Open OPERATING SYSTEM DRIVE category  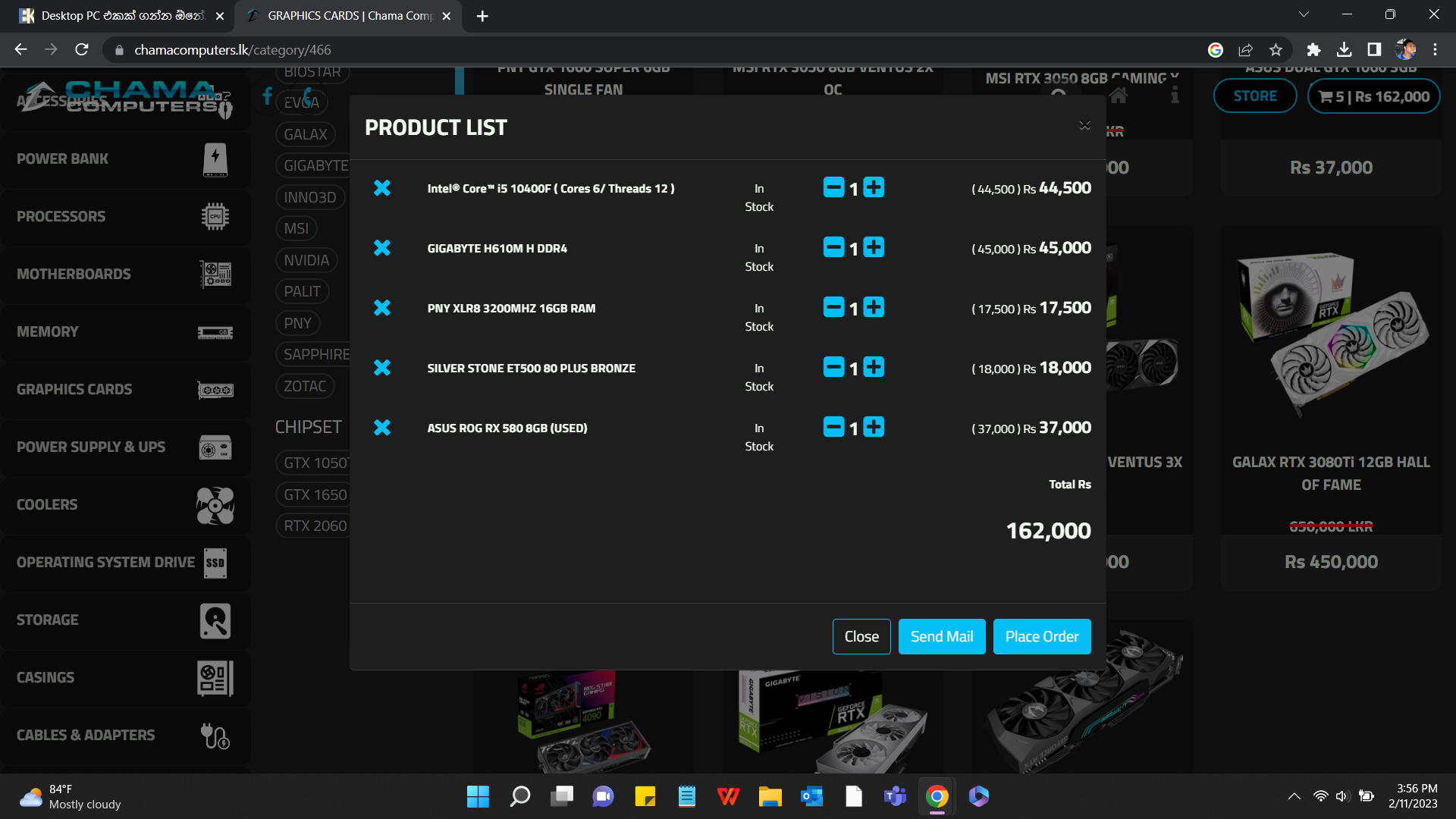[x=125, y=563]
